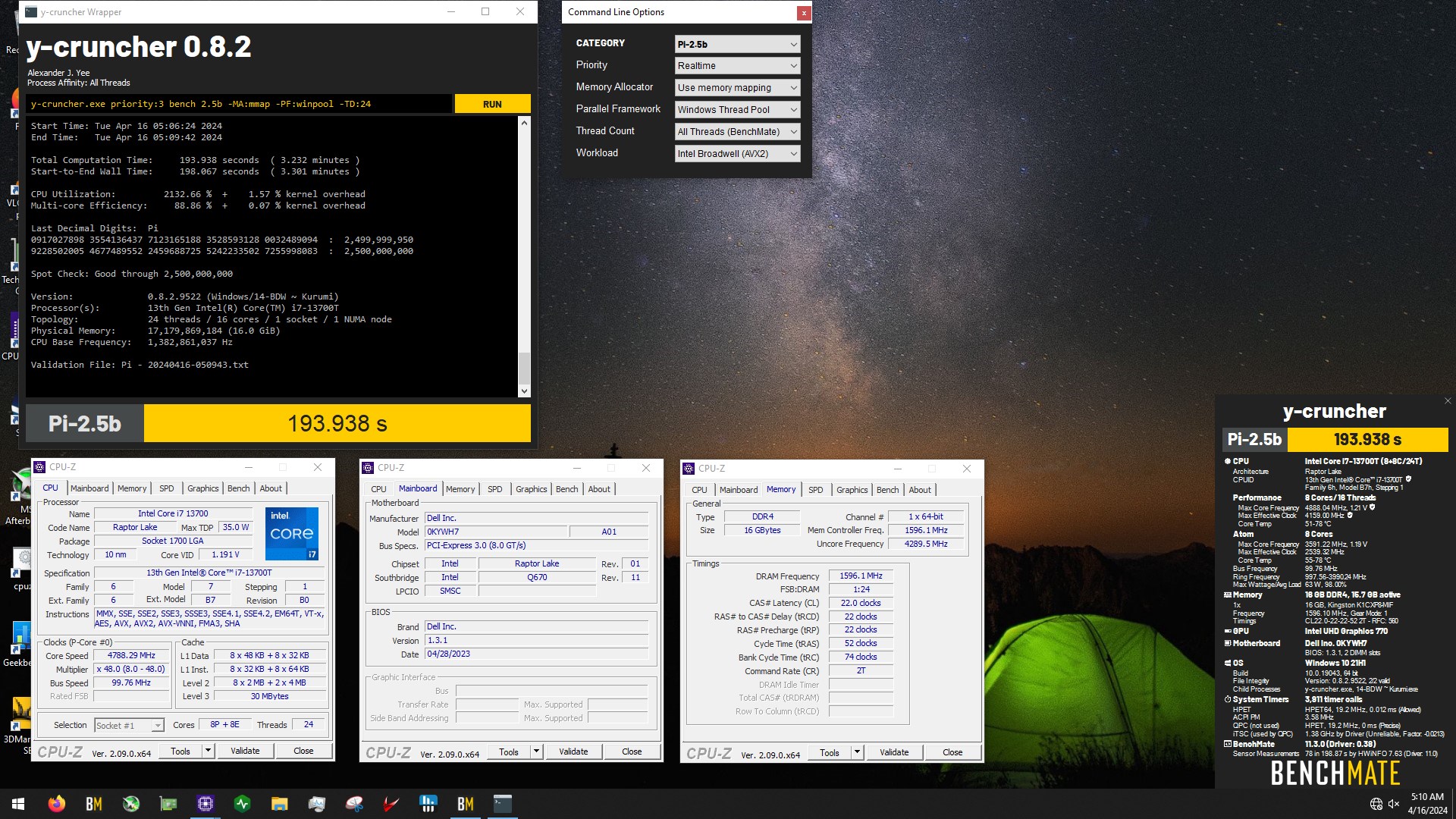Click the CPU shield icon in BenchMate panel
Image resolution: width=1456 pixels, height=819 pixels.
(x=1409, y=479)
